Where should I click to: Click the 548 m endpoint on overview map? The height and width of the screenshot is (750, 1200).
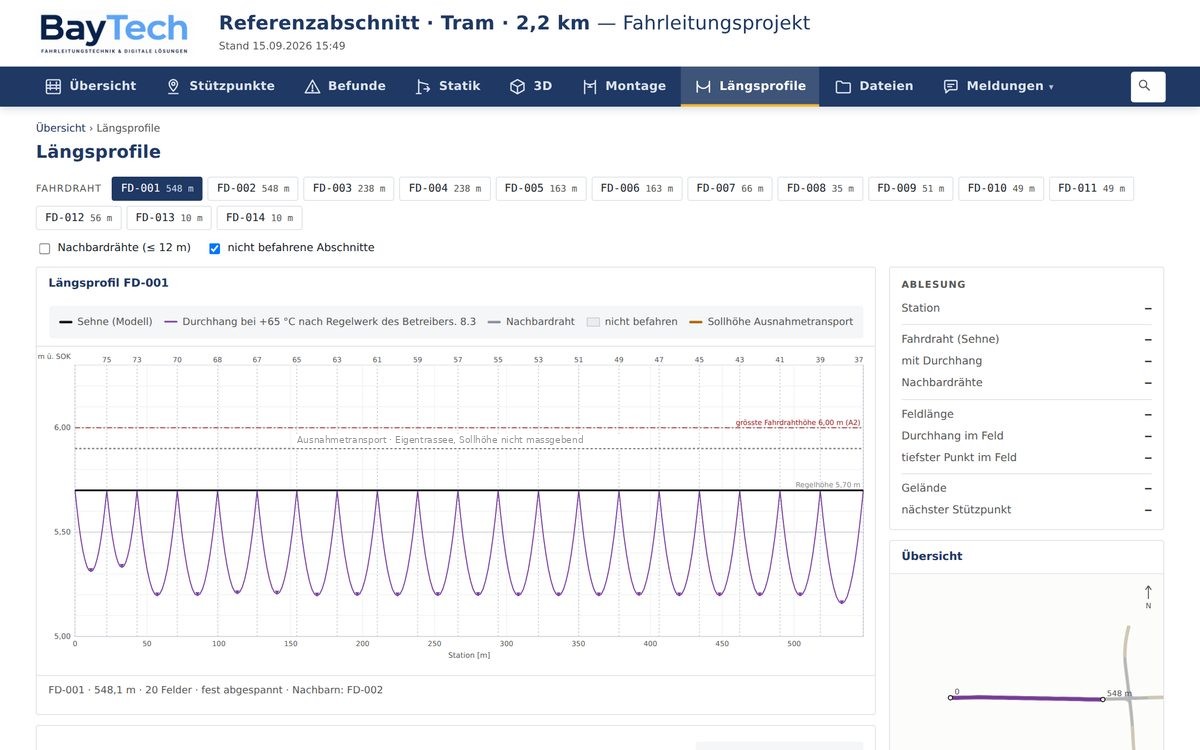click(1103, 699)
